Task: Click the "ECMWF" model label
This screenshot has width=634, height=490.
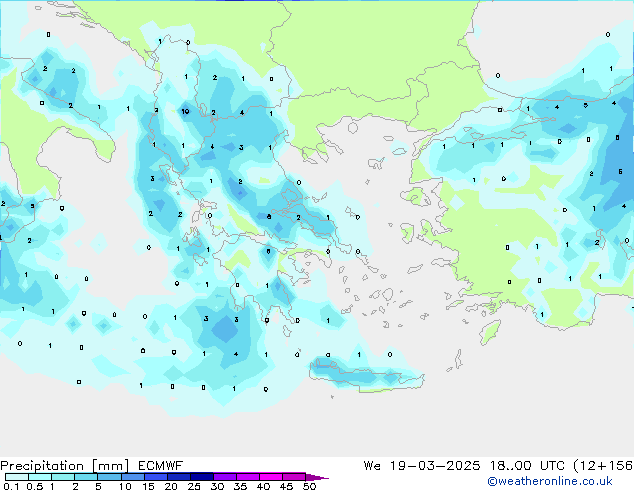Action: 160,466
